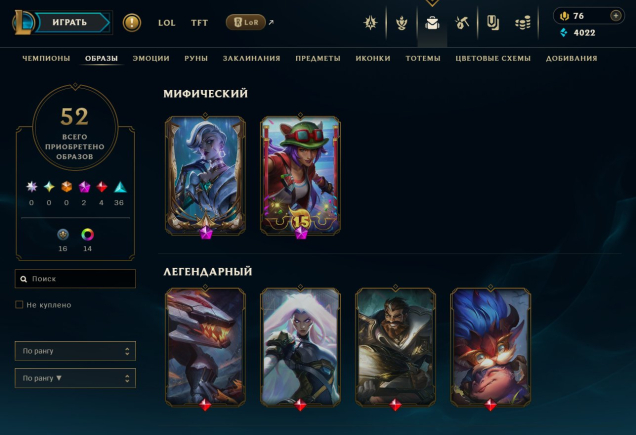This screenshot has width=636, height=435.
Task: Open the collection backpack icon
Action: [432, 23]
